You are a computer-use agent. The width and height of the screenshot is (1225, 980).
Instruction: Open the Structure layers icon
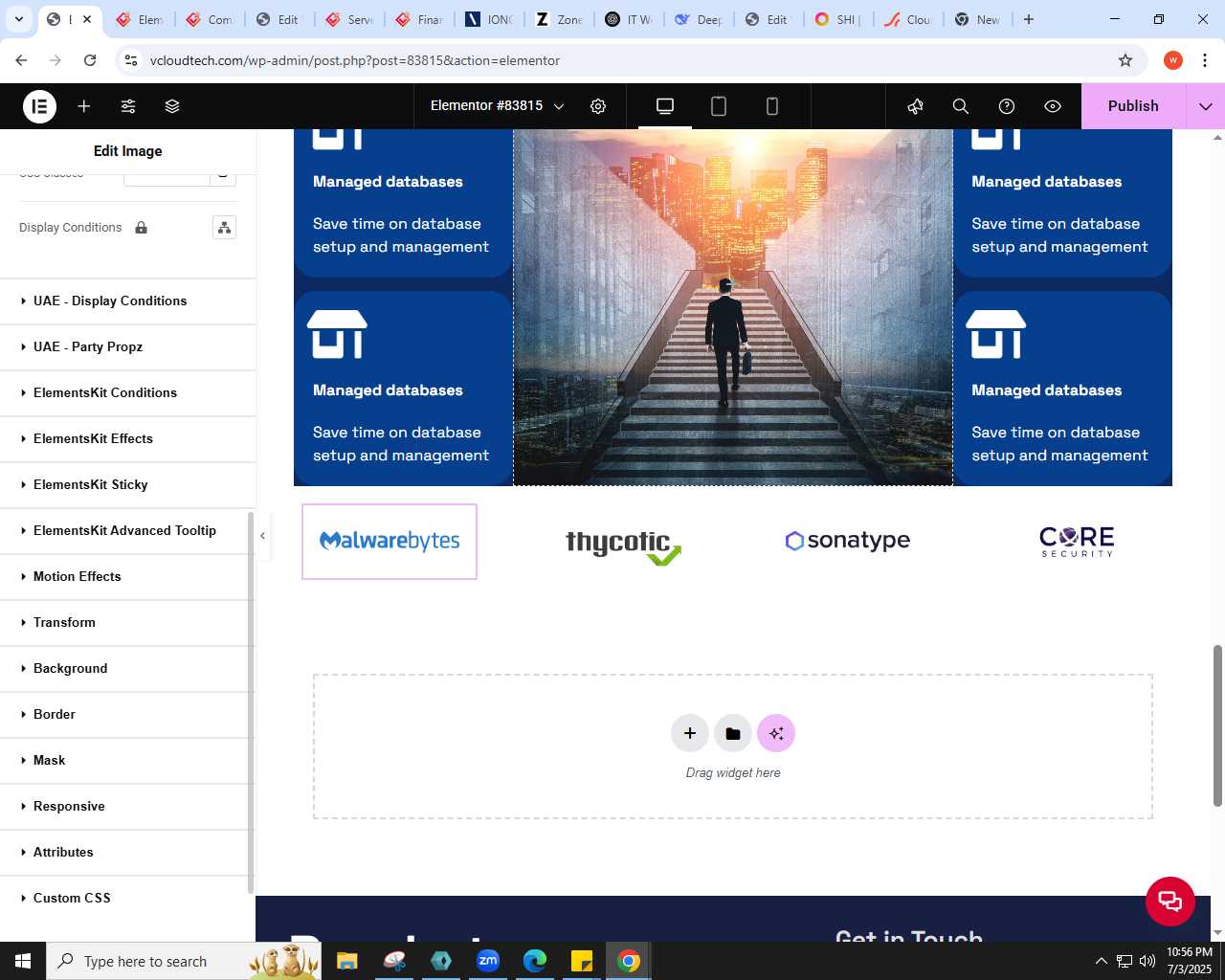coord(172,106)
